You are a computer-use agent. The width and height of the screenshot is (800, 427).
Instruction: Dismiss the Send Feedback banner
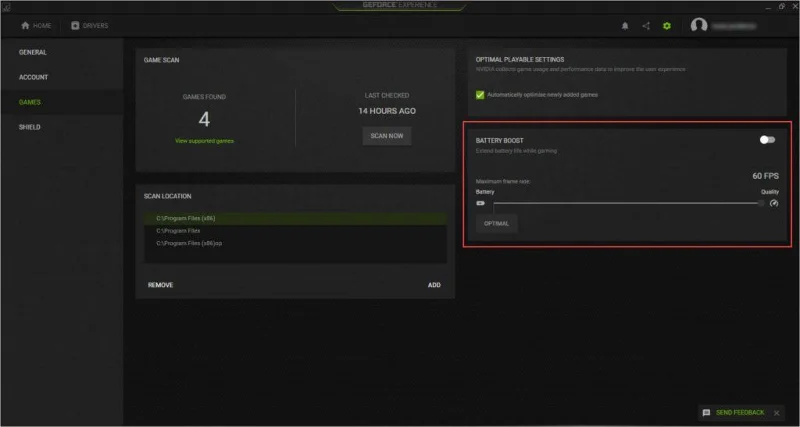pyautogui.click(x=777, y=413)
